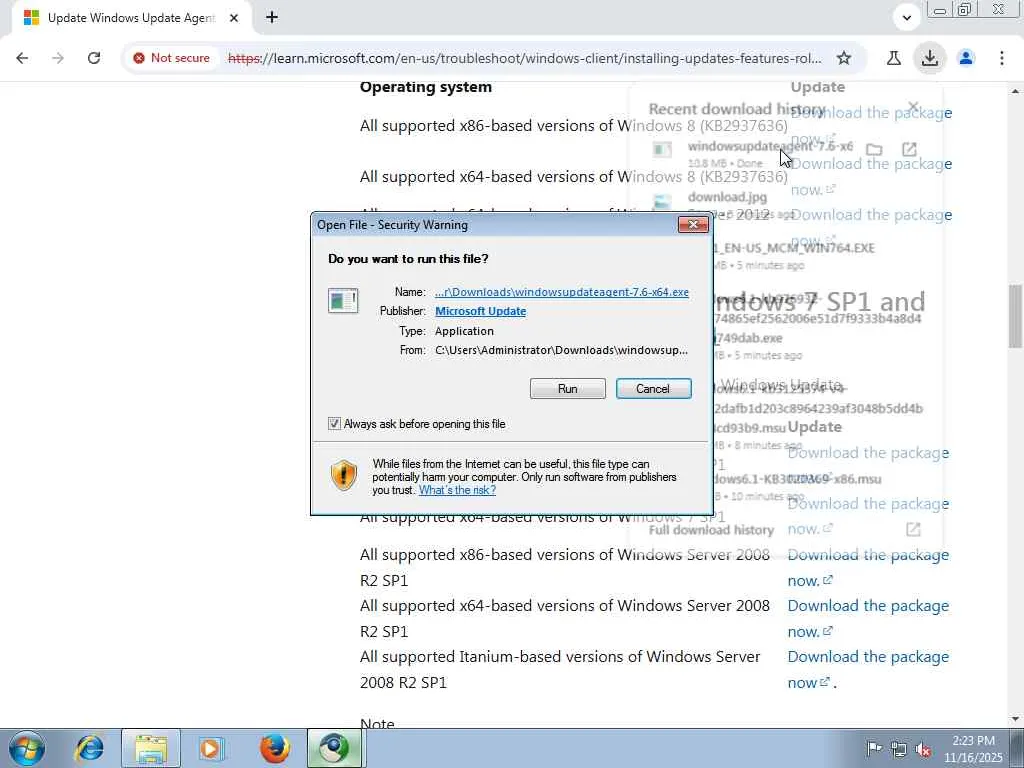Viewport: 1024px width, 768px height.
Task: Select the Update Windows Update Agent tab
Action: click(x=131, y=18)
